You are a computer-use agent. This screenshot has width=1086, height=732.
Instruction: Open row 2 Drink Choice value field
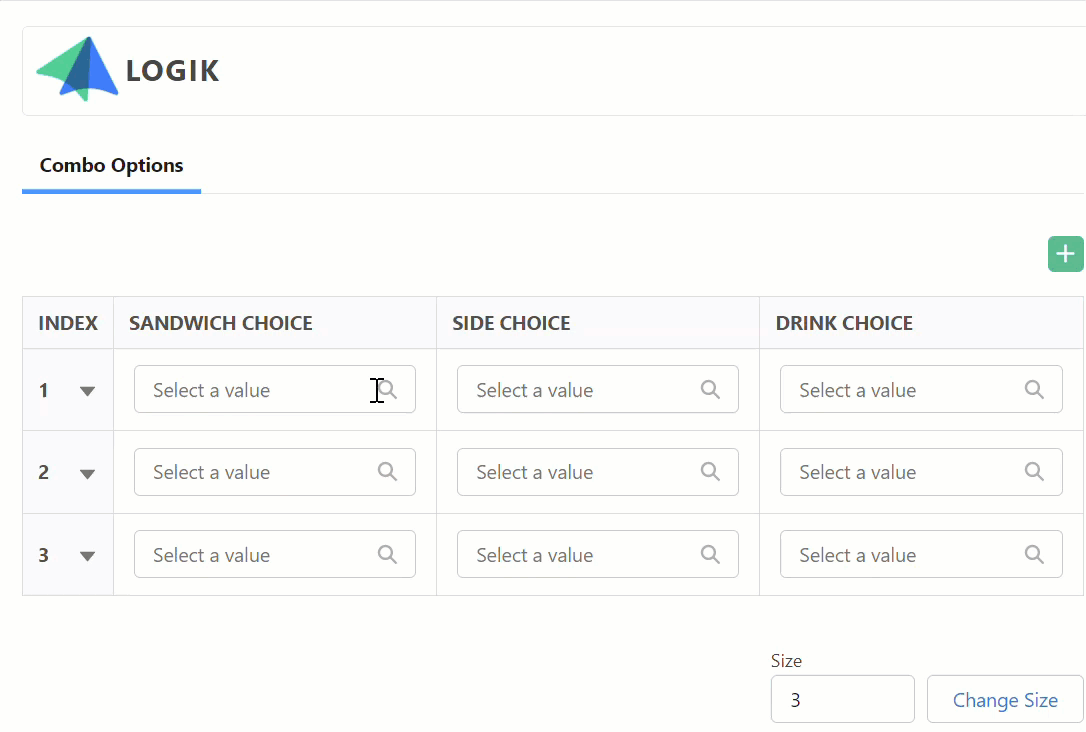(x=921, y=472)
